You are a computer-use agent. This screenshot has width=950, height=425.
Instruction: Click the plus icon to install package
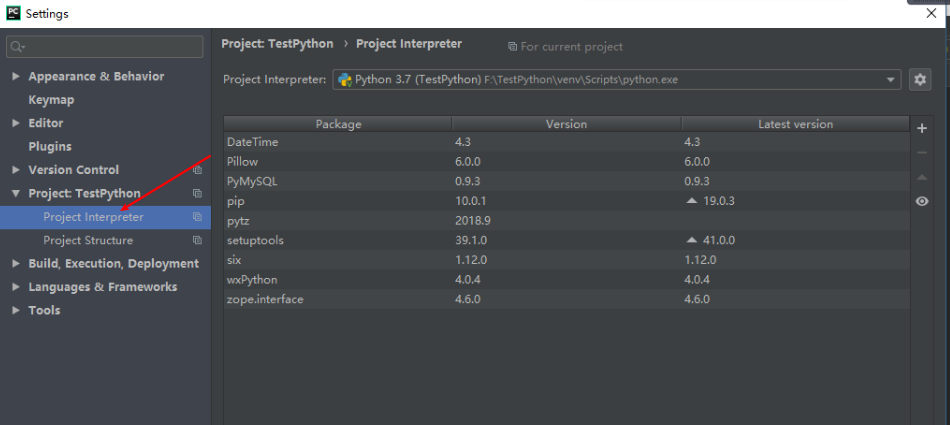[921, 128]
